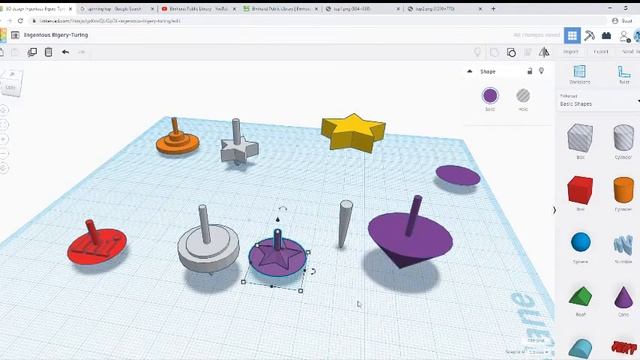Pick the purple Cone shape
Image resolution: width=640 pixels, height=360 pixels.
[x=623, y=297]
